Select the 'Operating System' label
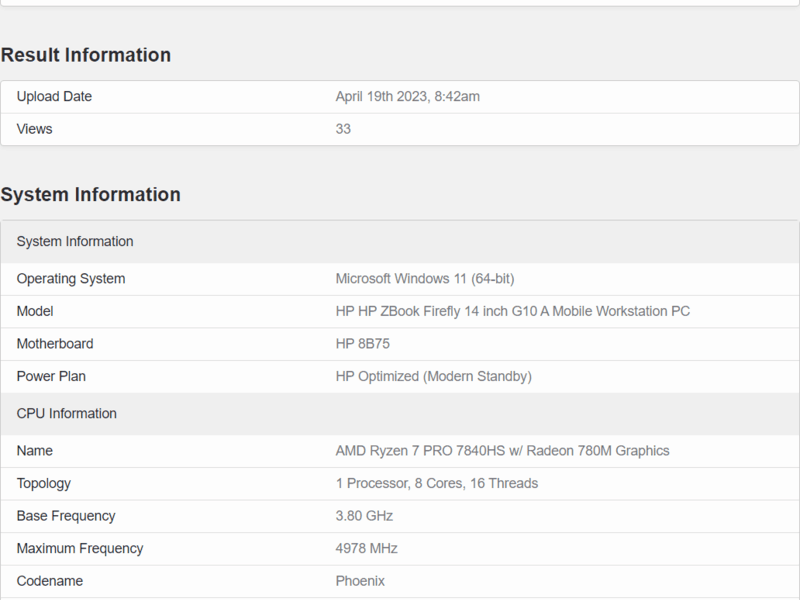This screenshot has height=600, width=800. point(71,279)
